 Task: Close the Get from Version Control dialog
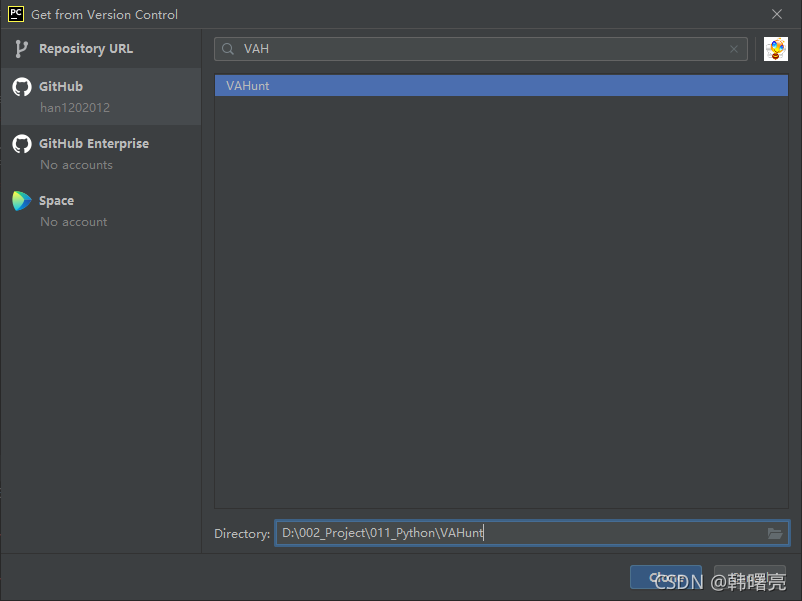[x=776, y=14]
